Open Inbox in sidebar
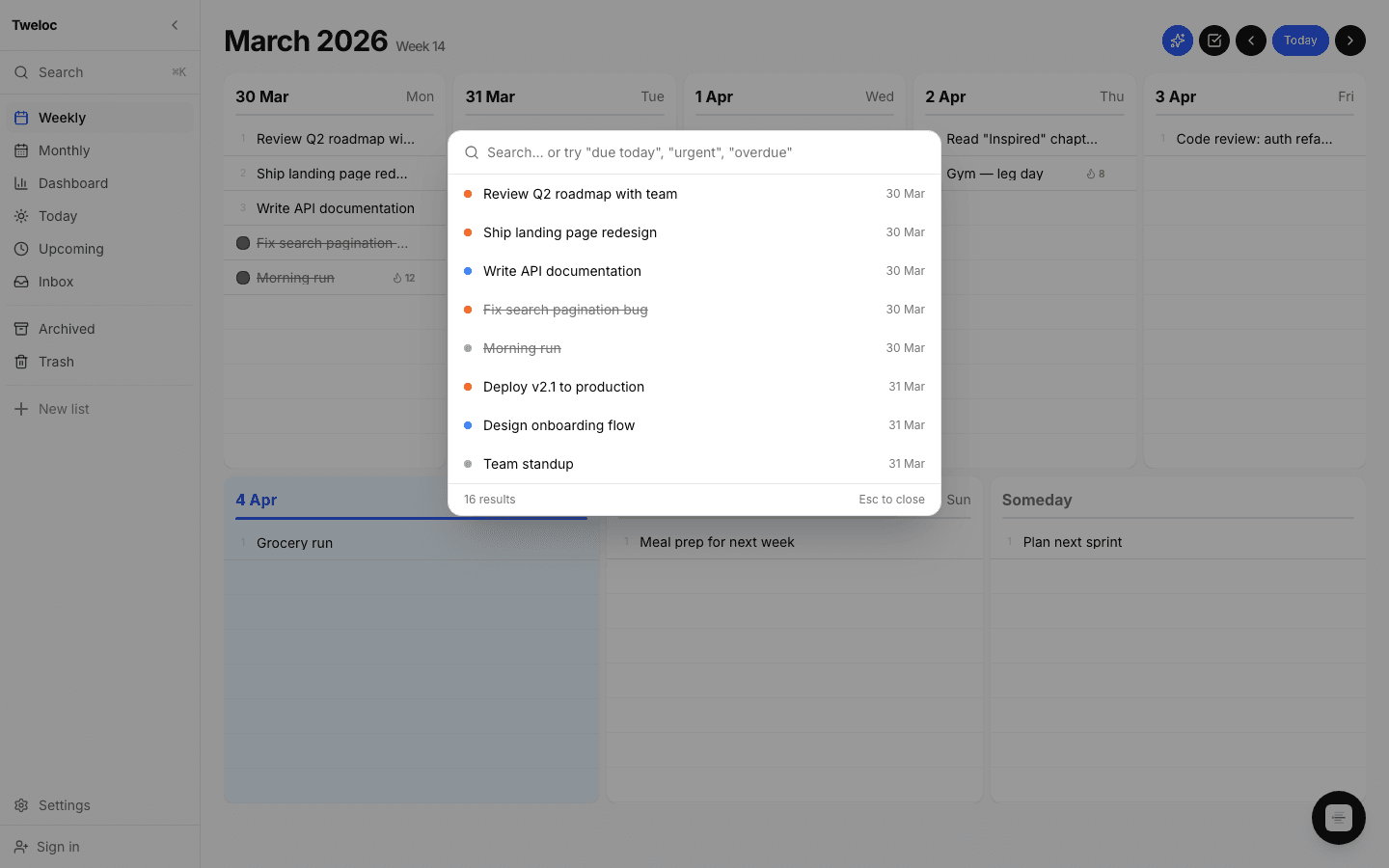This screenshot has height=868, width=1389. click(56, 282)
